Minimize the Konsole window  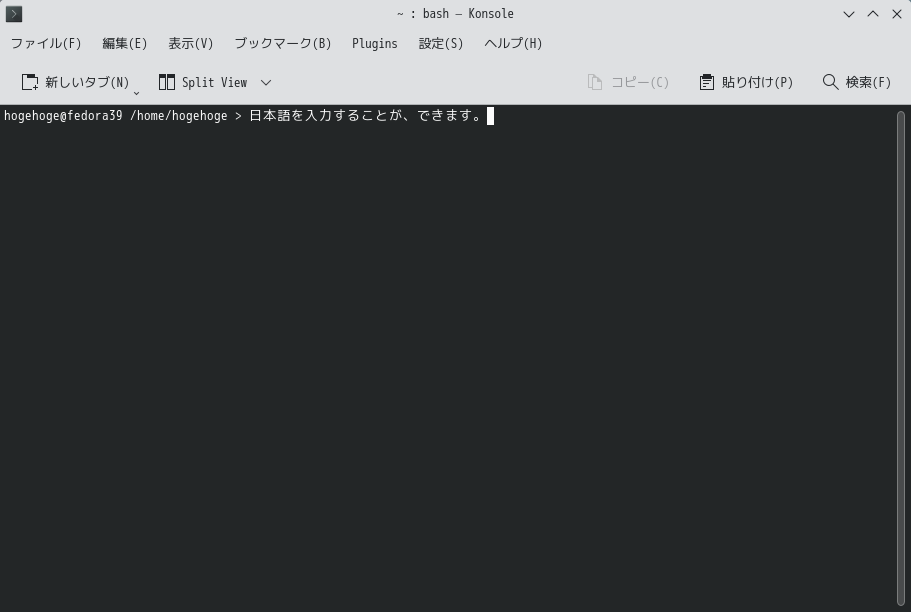tap(849, 14)
